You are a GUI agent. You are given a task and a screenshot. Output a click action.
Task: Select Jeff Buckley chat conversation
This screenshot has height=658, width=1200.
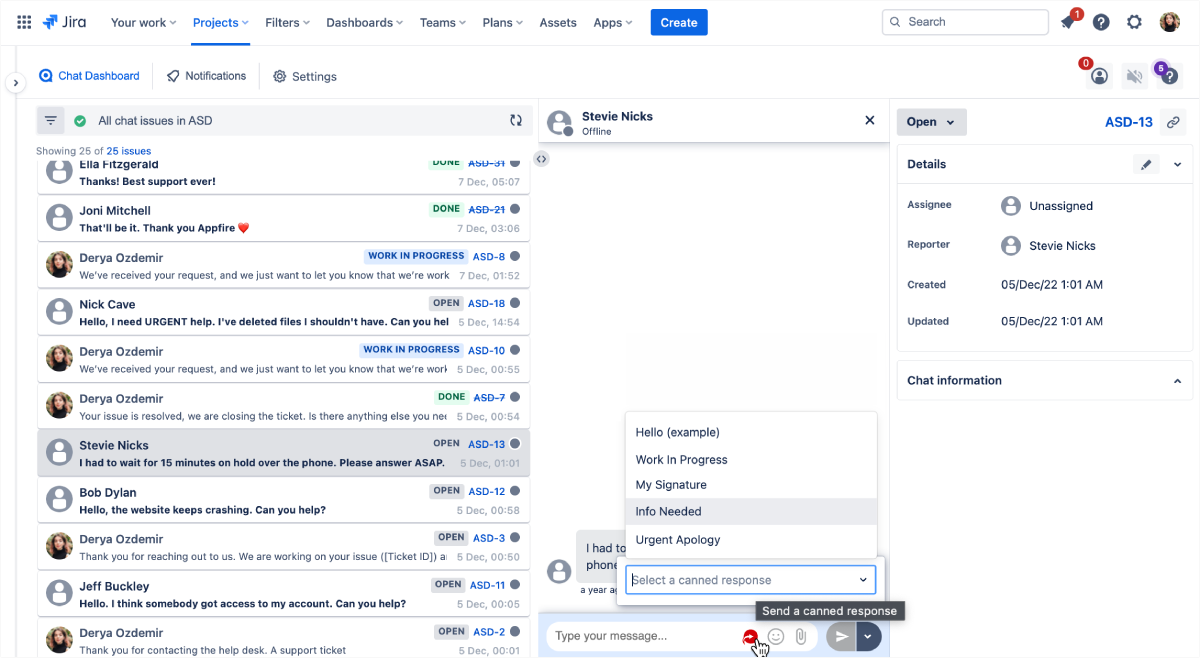pos(284,594)
